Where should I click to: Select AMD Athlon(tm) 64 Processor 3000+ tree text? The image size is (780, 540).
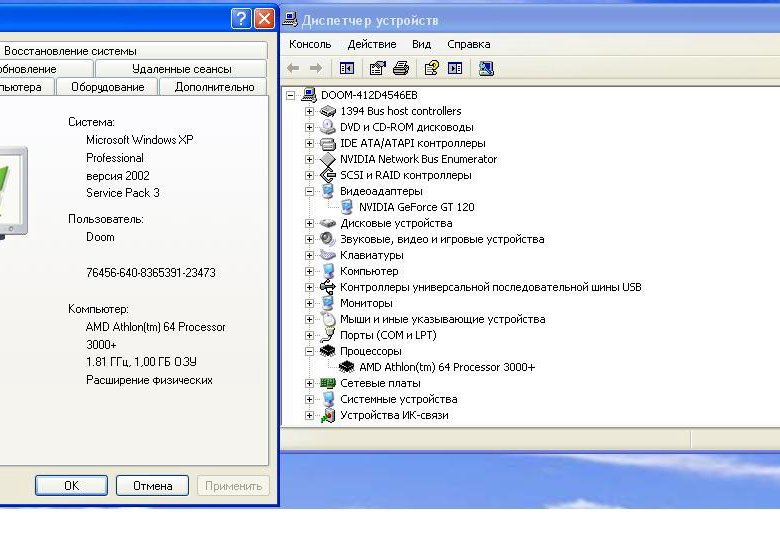pos(447,367)
